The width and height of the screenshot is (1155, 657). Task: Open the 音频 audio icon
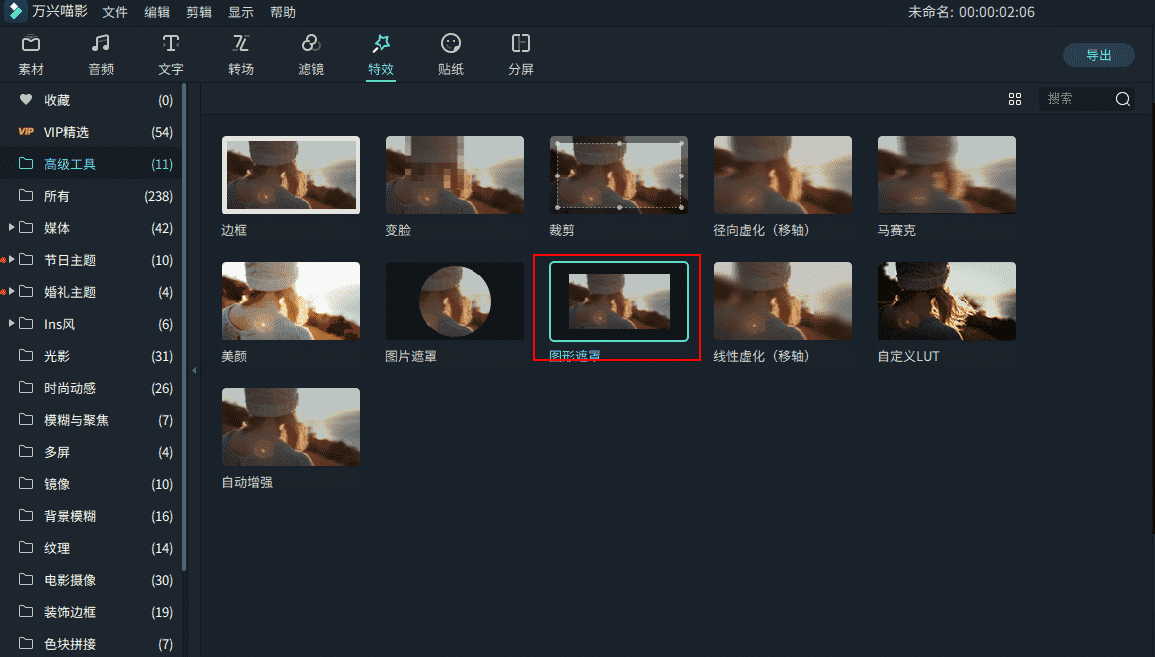click(x=101, y=44)
